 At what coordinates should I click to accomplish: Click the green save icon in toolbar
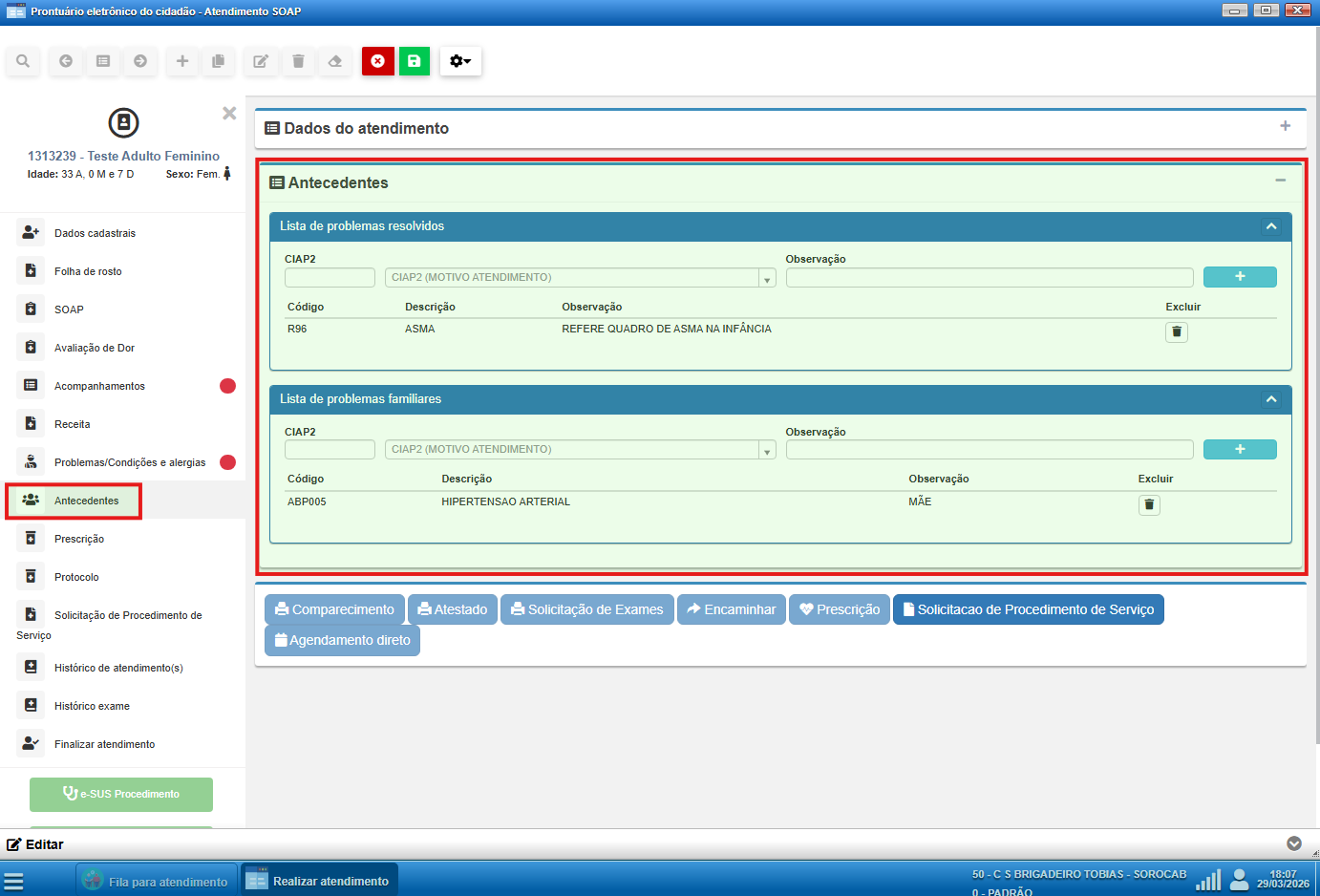pos(414,61)
